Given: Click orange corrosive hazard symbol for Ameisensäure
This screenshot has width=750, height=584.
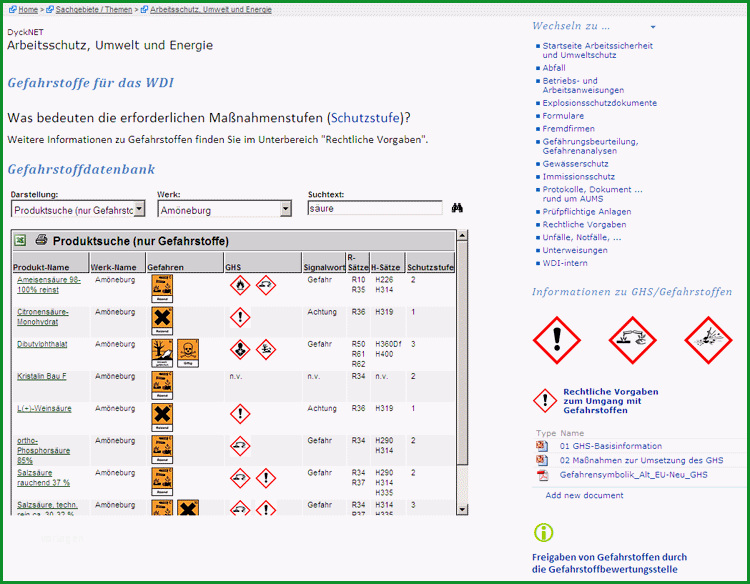Looking at the screenshot, I should pyautogui.click(x=162, y=288).
